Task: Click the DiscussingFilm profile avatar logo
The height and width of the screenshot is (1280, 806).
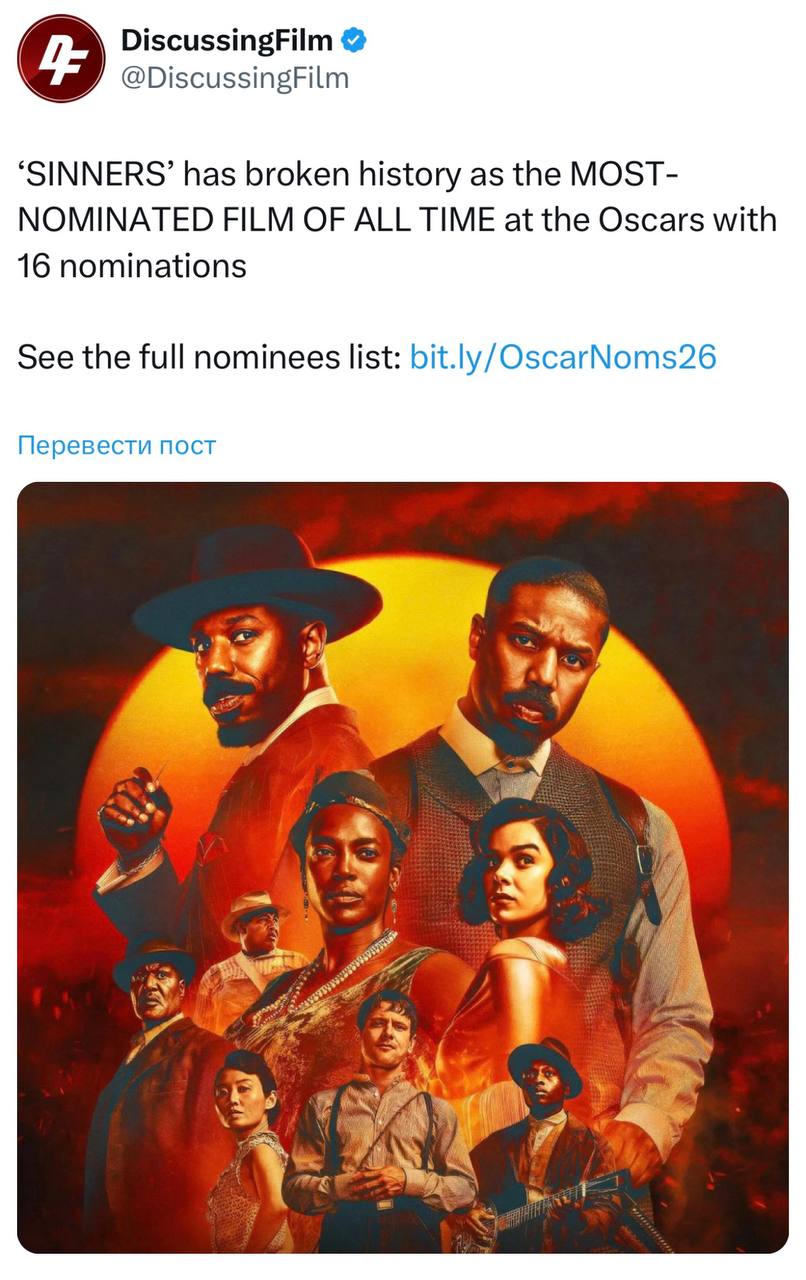Action: point(61,59)
